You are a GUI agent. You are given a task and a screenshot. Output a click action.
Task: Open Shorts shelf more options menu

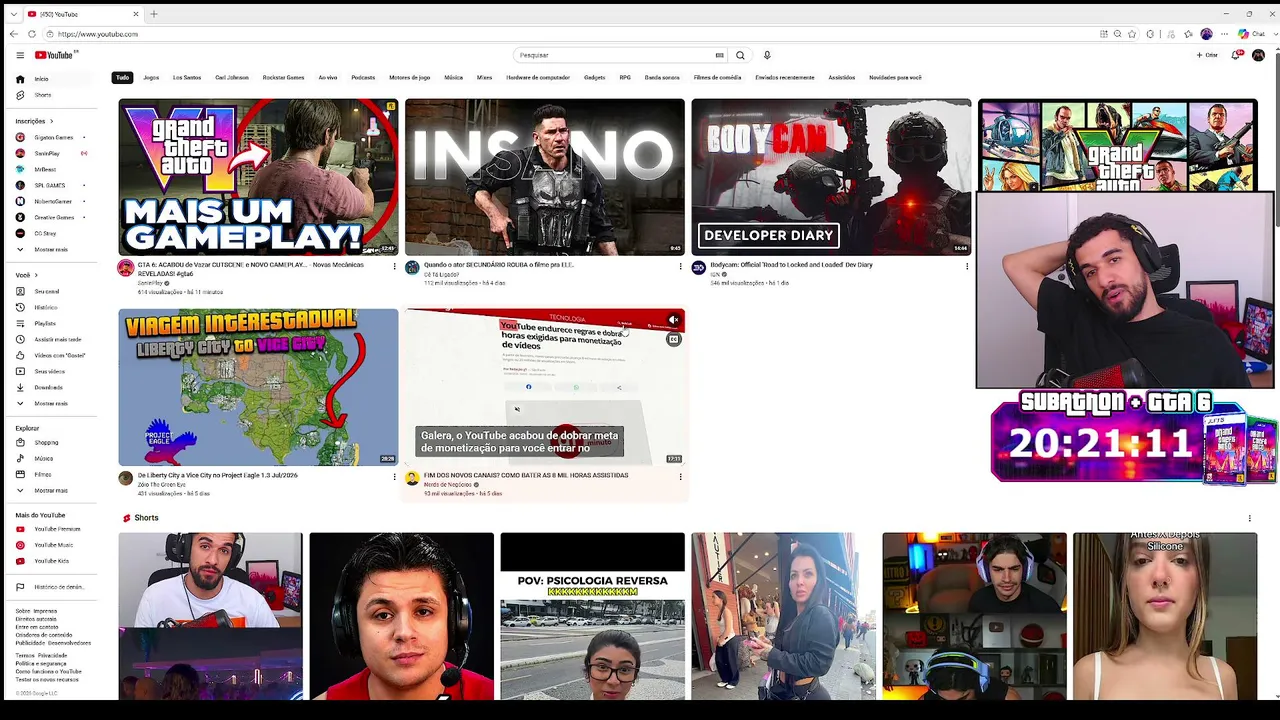1249,518
